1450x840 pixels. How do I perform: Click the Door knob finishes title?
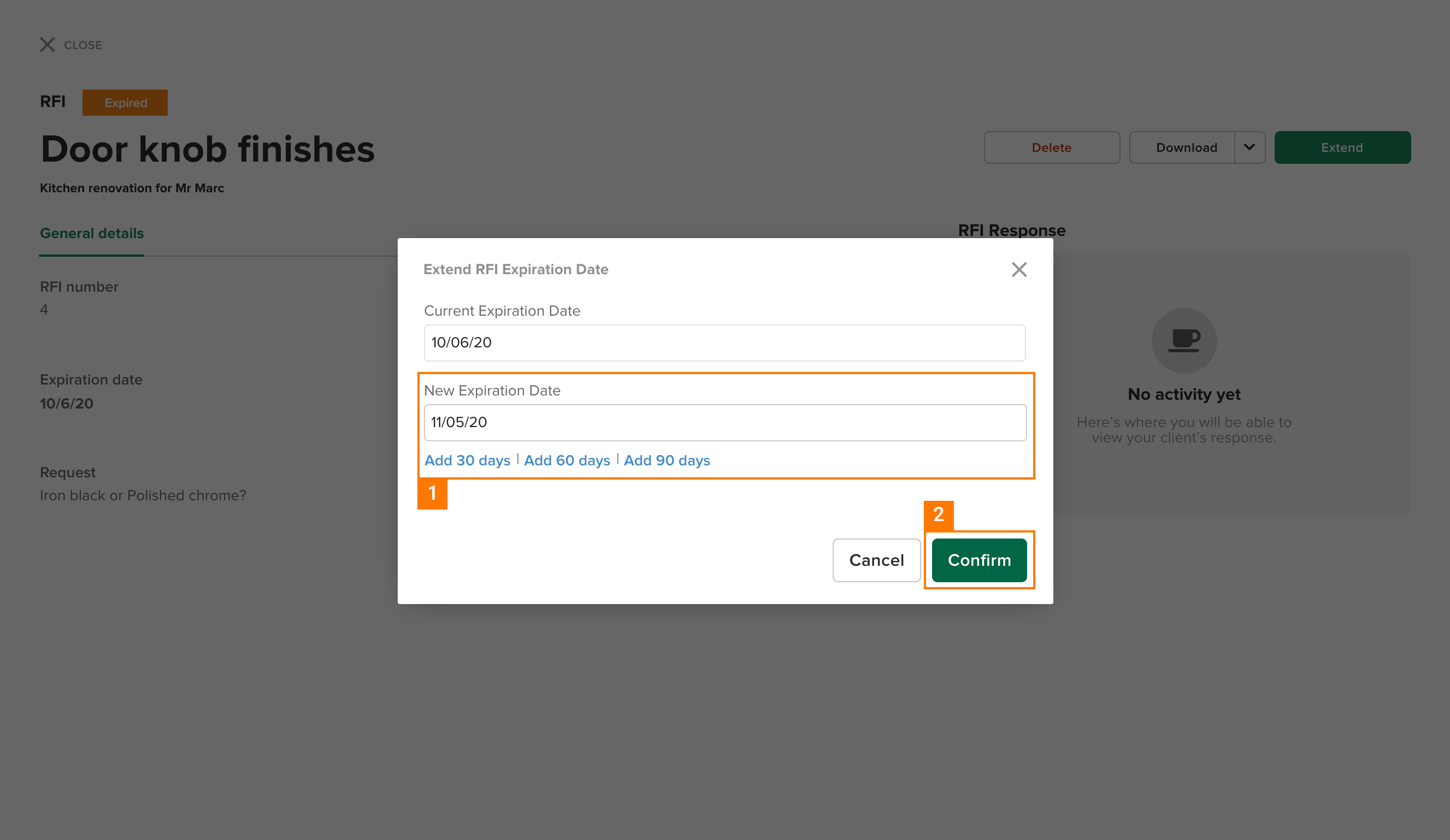pyautogui.click(x=208, y=150)
